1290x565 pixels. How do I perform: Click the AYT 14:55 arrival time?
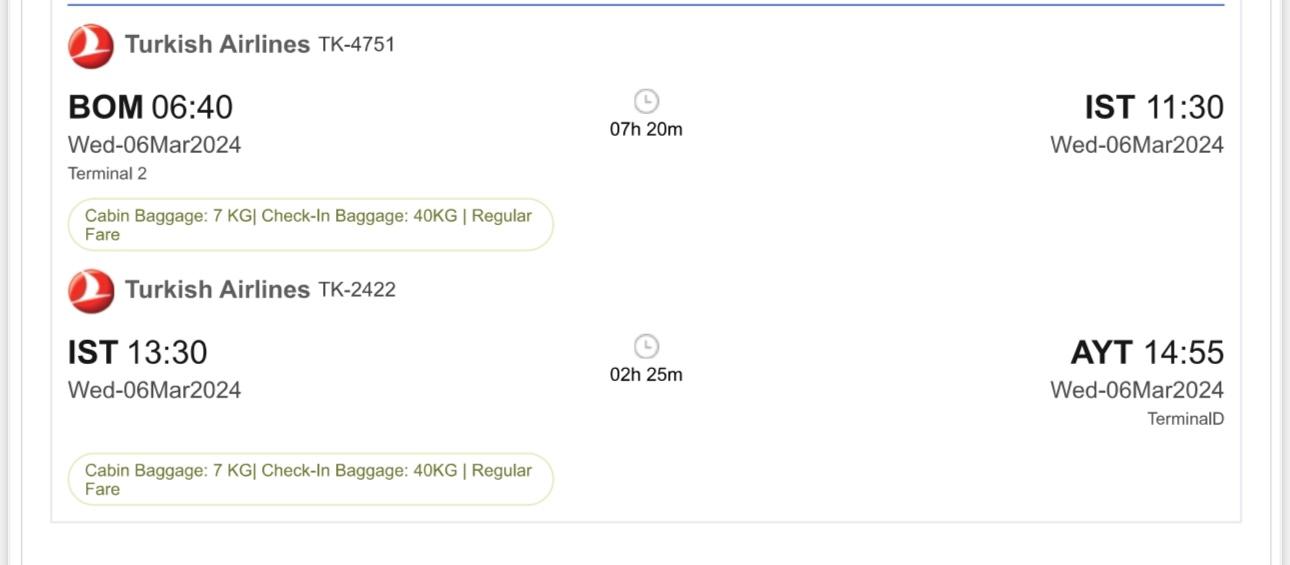tap(1147, 352)
